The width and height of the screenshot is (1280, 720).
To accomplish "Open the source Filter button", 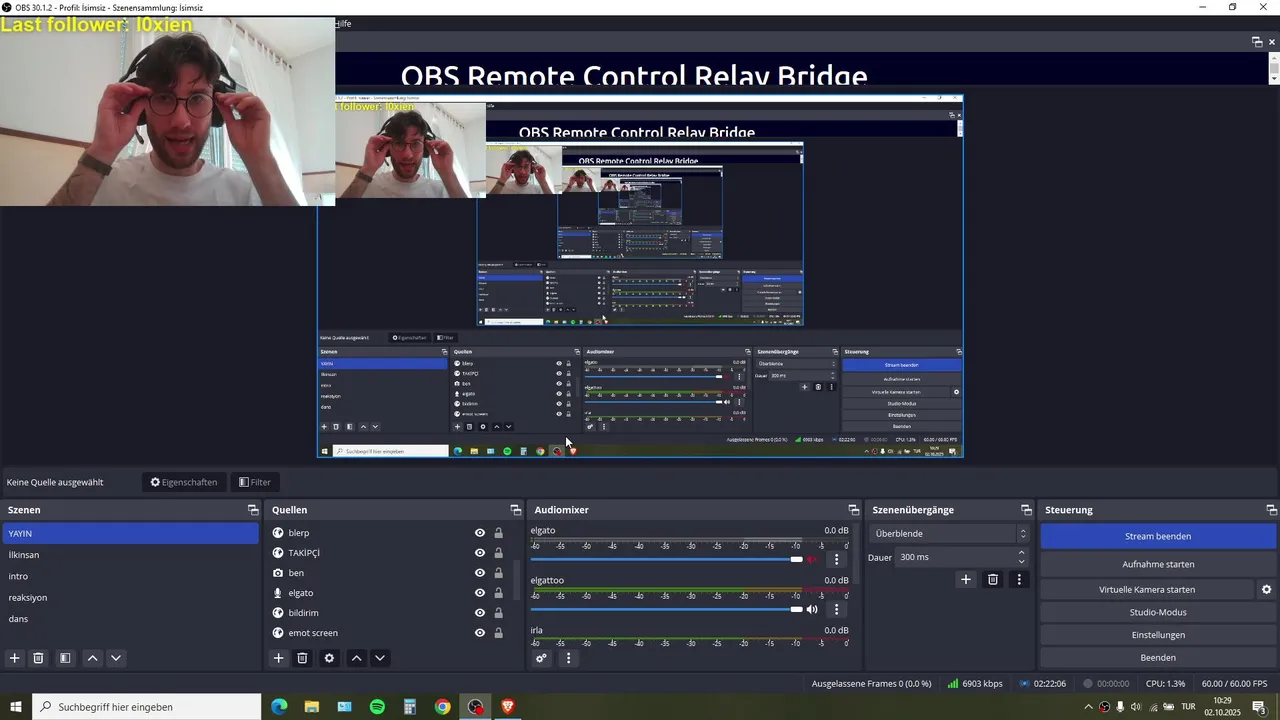I will click(255, 482).
